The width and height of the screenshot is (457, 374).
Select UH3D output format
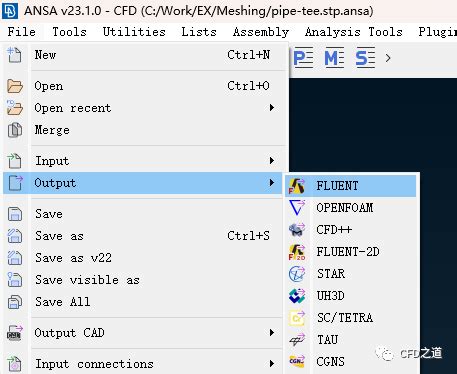(351, 296)
